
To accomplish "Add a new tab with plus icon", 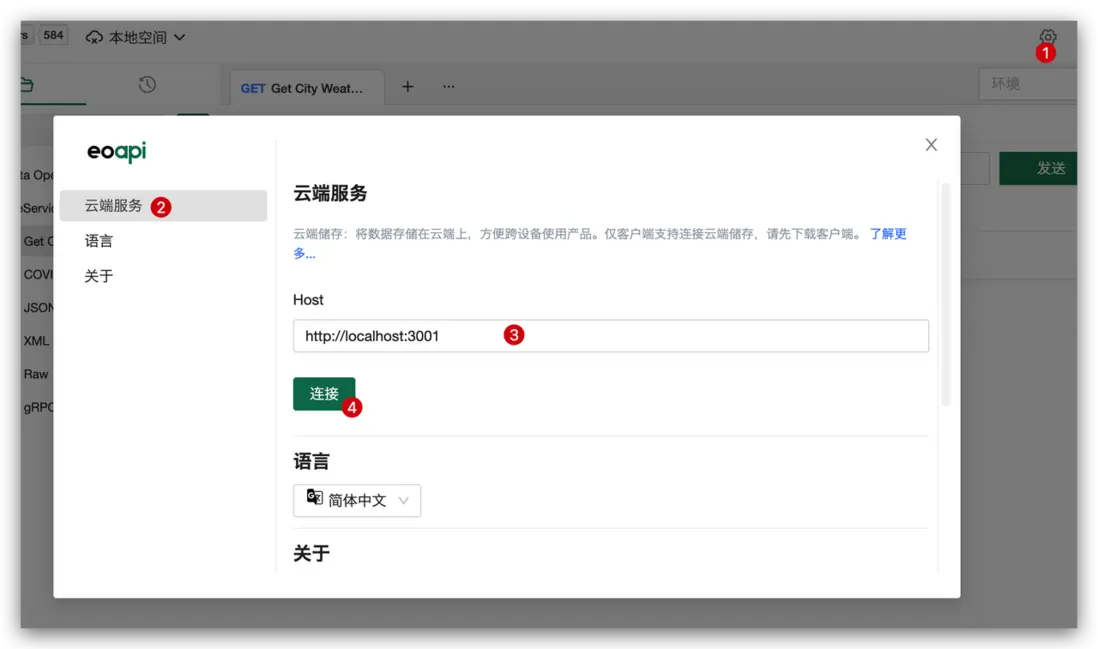I will click(x=408, y=87).
